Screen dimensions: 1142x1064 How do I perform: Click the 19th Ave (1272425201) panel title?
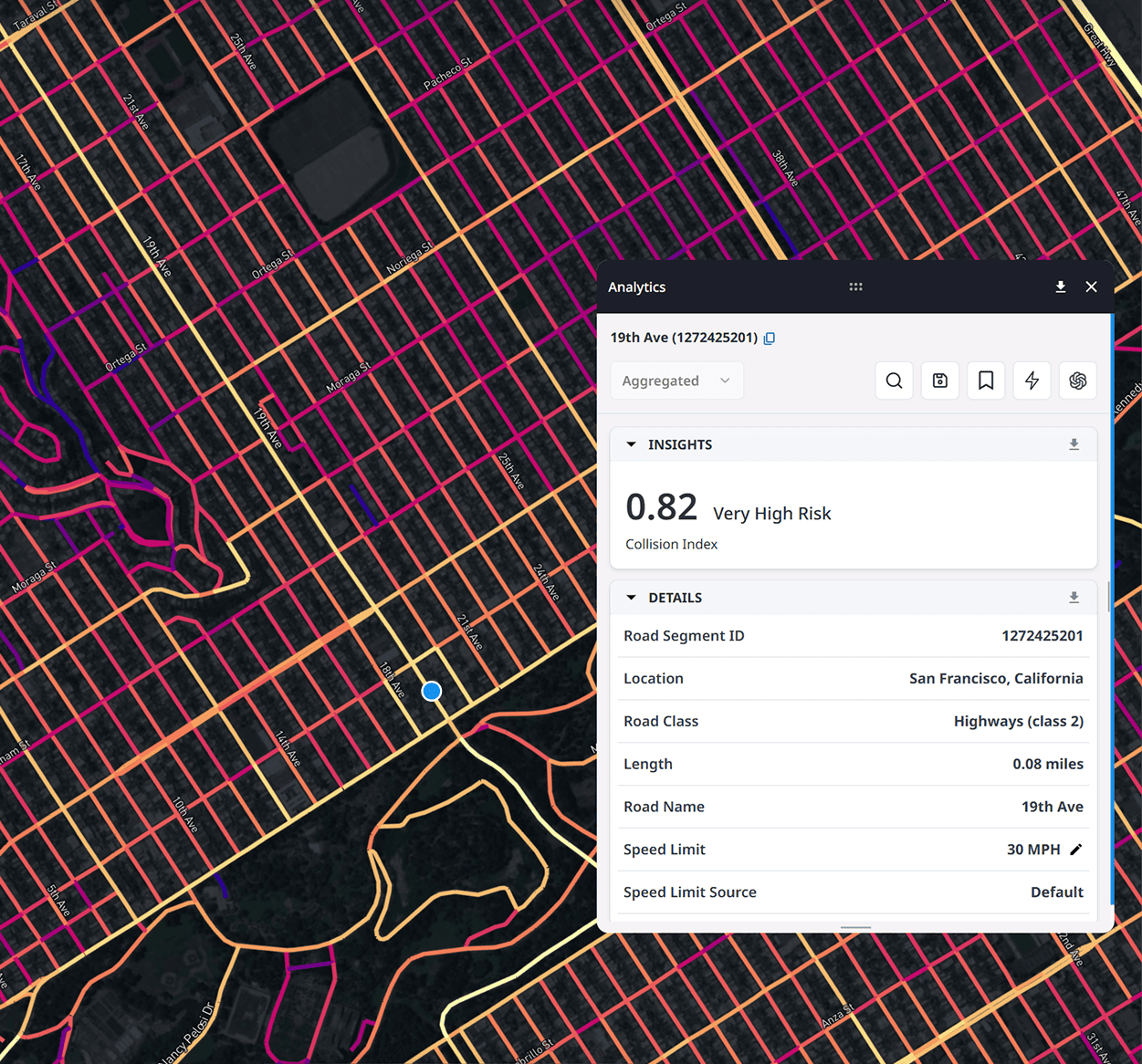click(684, 338)
